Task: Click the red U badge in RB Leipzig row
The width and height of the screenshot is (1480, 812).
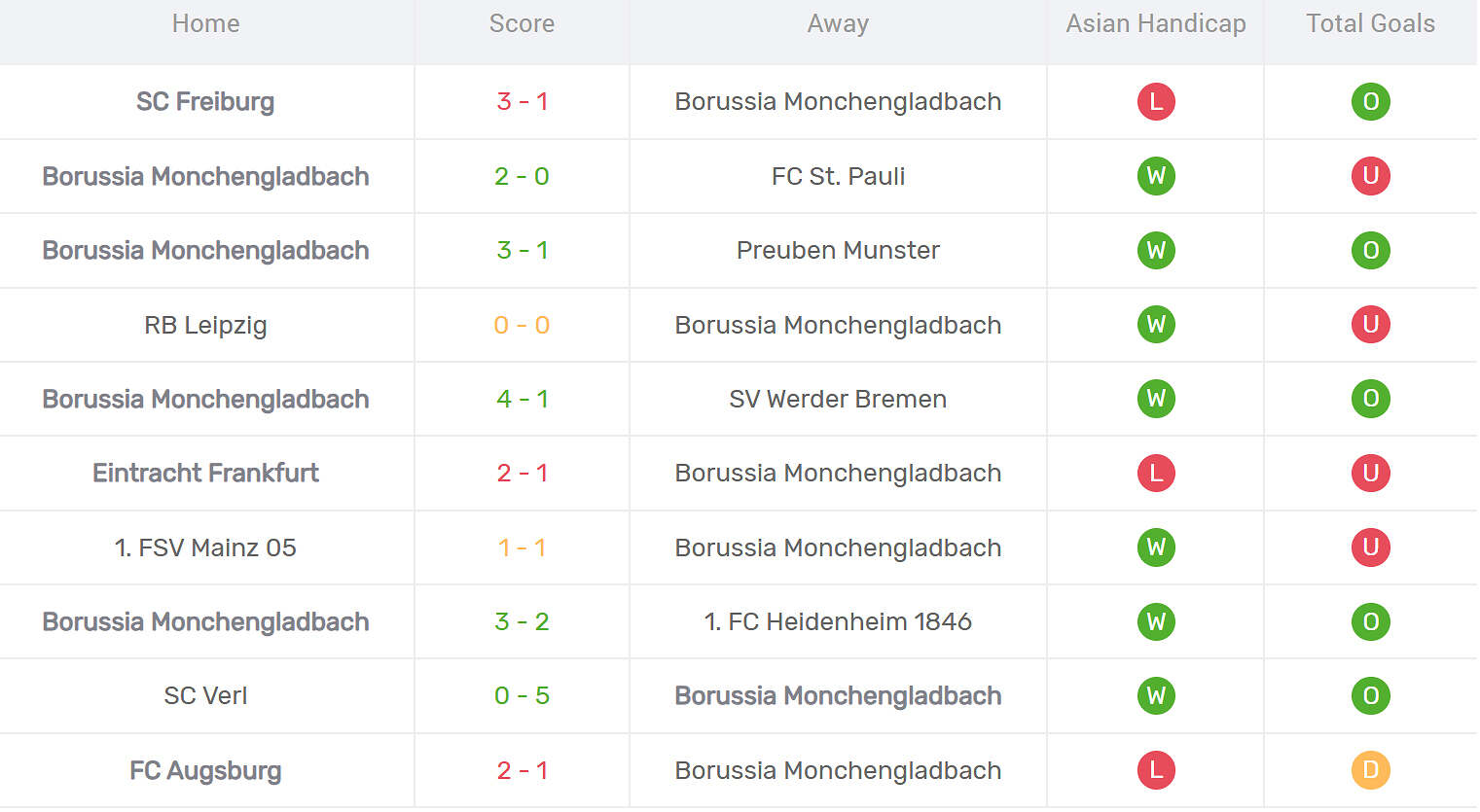Action: pyautogui.click(x=1370, y=325)
